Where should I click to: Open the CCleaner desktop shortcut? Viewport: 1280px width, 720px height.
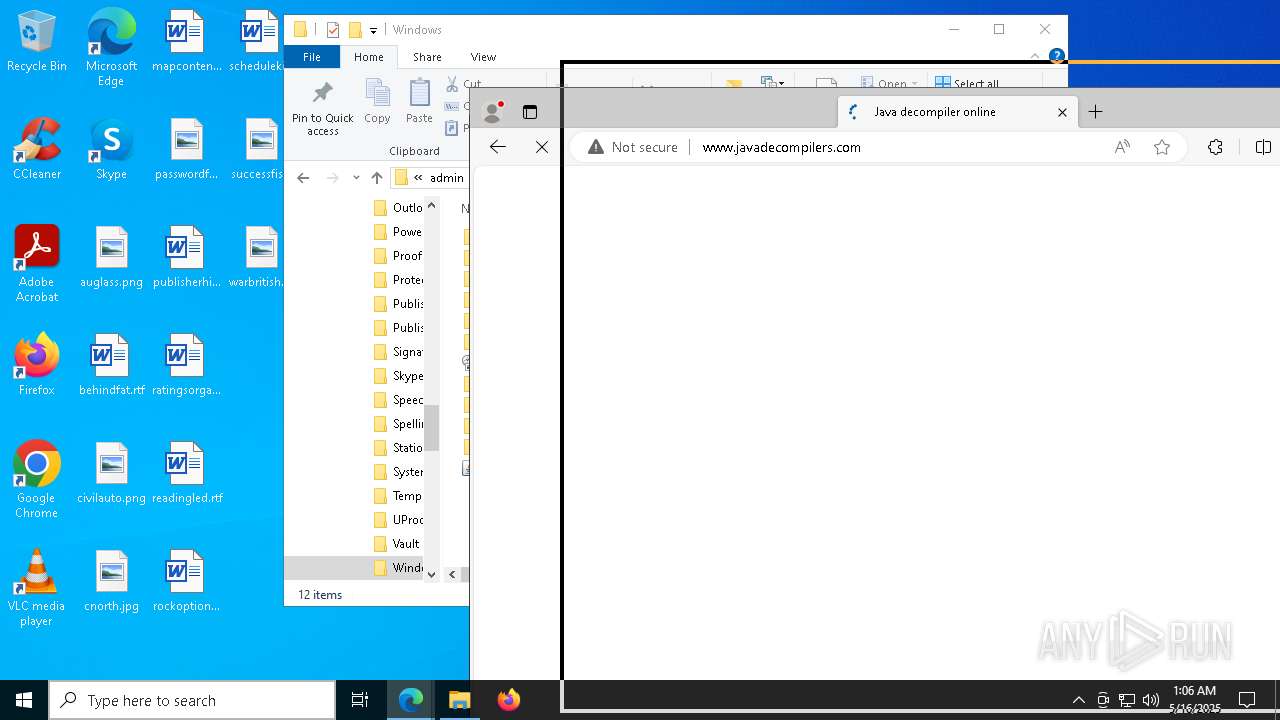[x=37, y=150]
